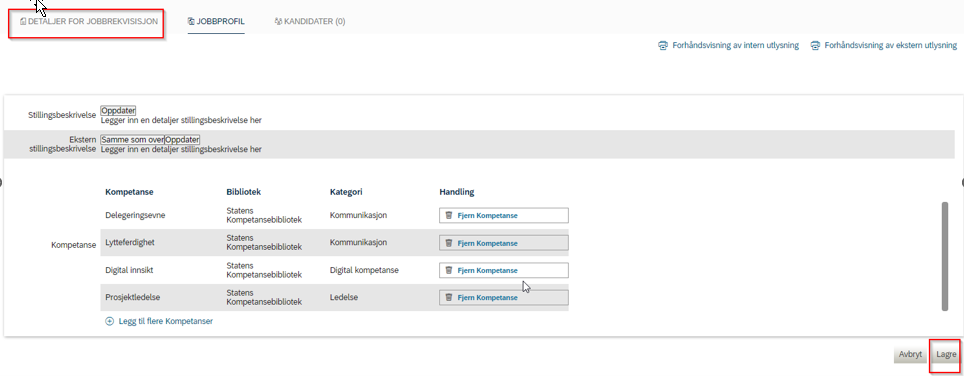Click the Digital kompetanse category cell
This screenshot has height=376, width=964.
[365, 270]
